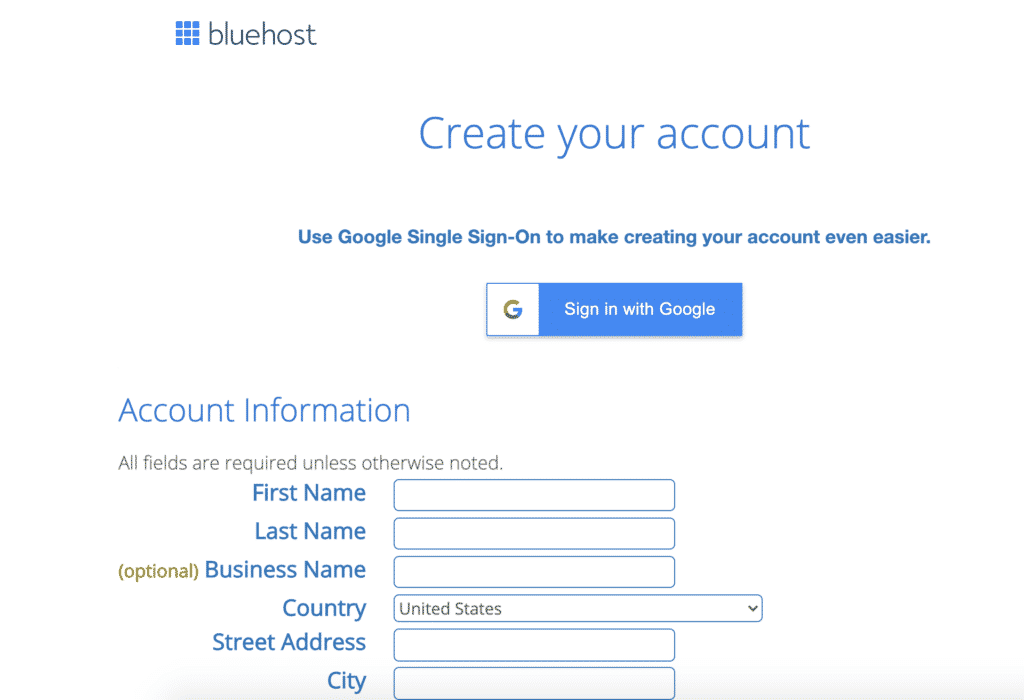The width and height of the screenshot is (1024, 700).
Task: Focus the City input field
Action: [x=534, y=683]
